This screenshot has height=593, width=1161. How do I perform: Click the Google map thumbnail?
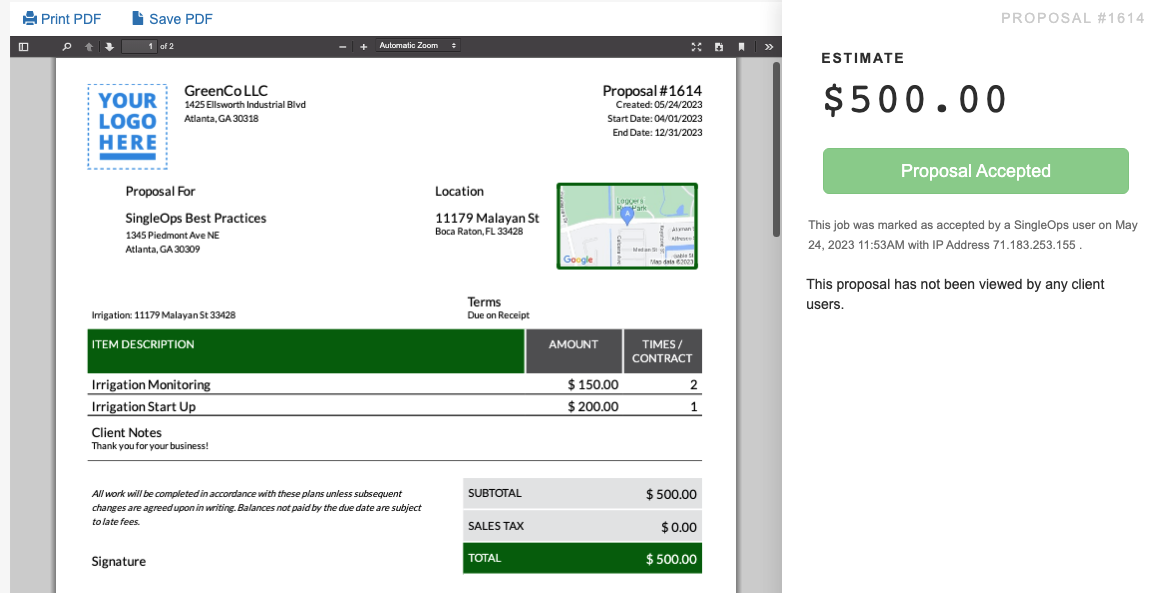(627, 226)
